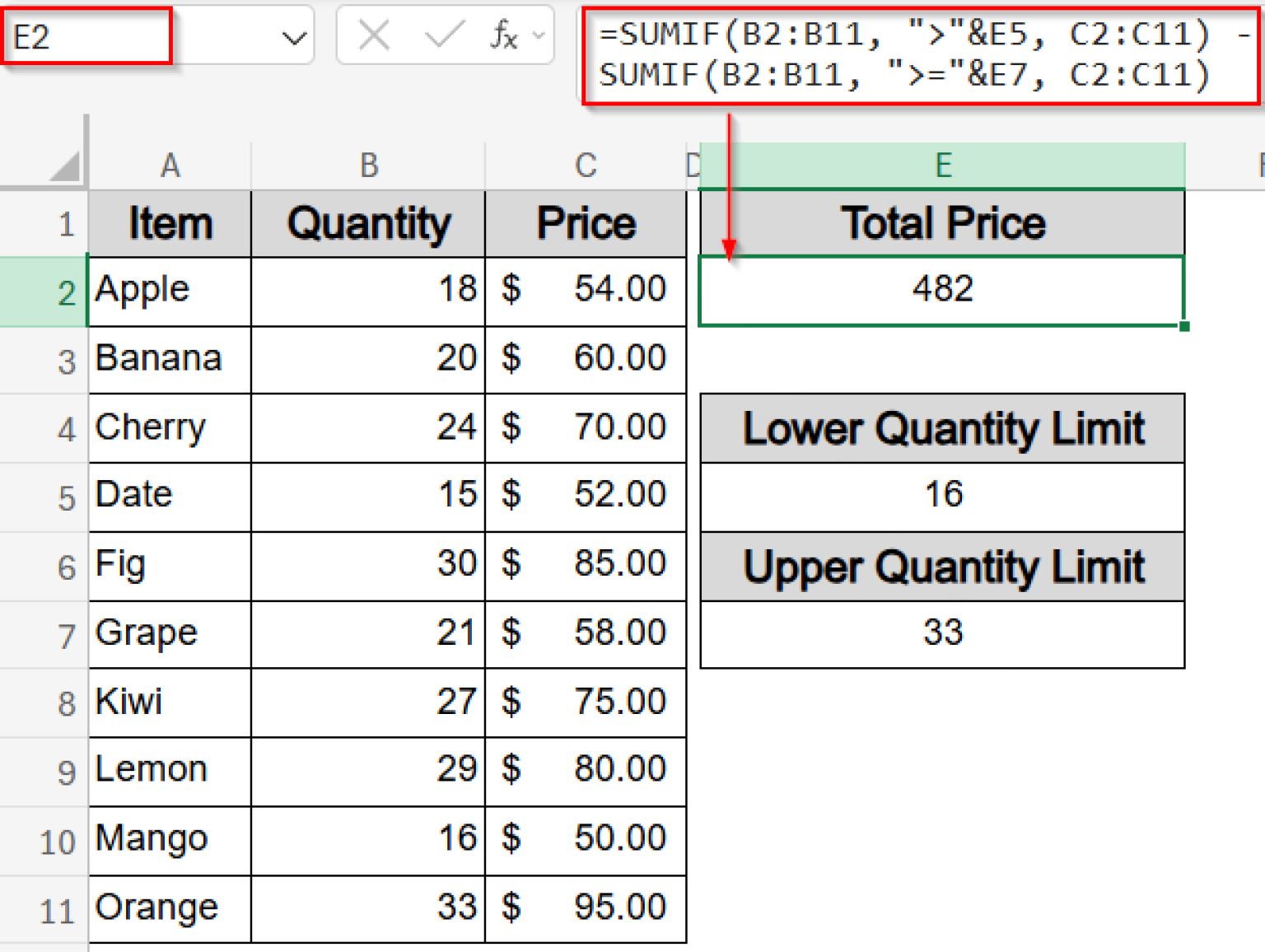The height and width of the screenshot is (952, 1265).
Task: Select the Lower Quantity Limit header cell
Action: point(943,428)
